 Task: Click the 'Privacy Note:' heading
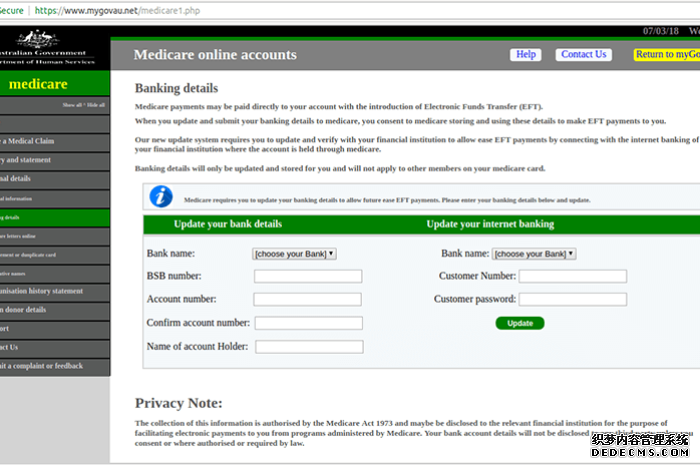[179, 403]
